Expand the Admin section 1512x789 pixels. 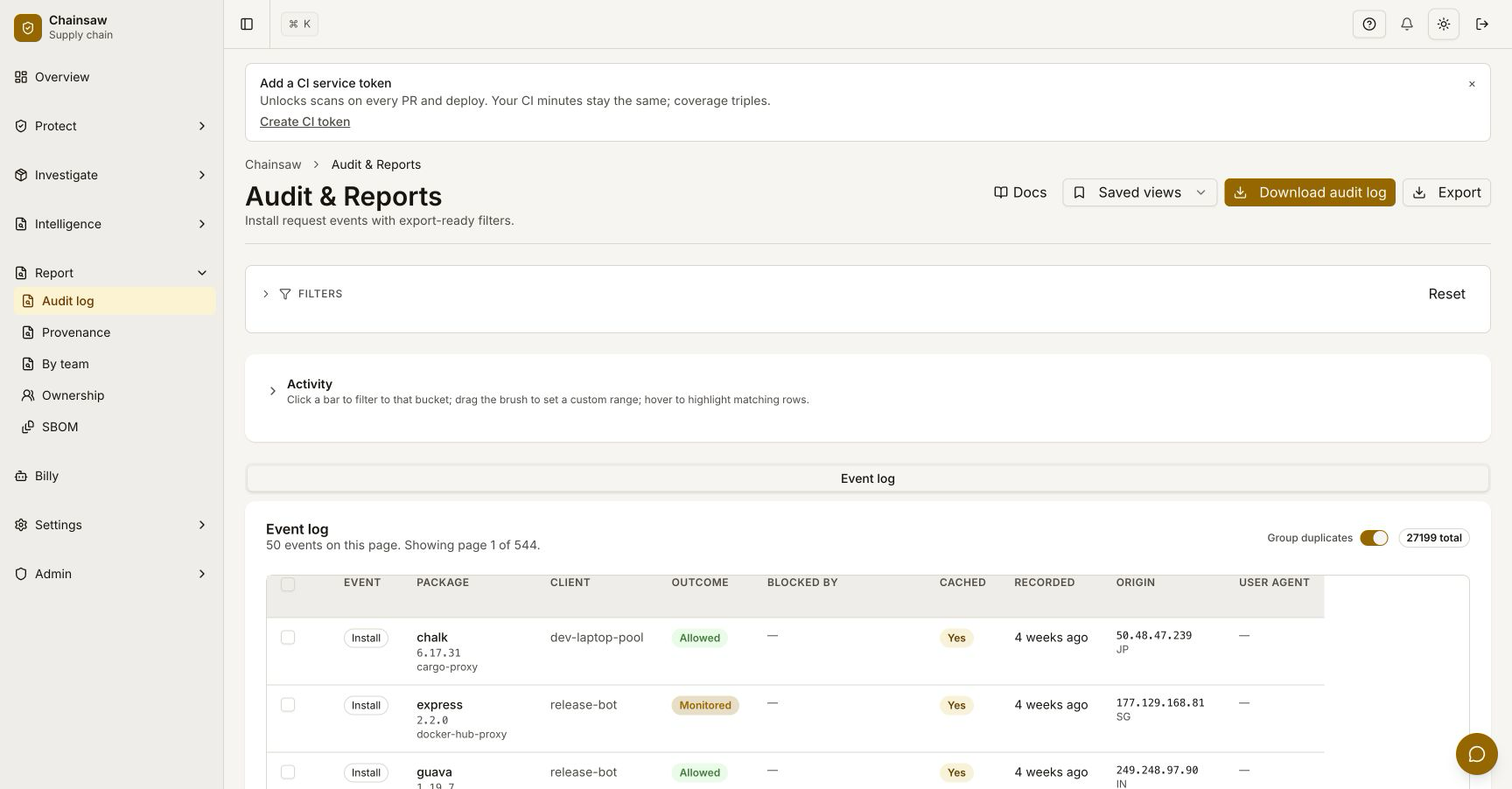click(112, 574)
